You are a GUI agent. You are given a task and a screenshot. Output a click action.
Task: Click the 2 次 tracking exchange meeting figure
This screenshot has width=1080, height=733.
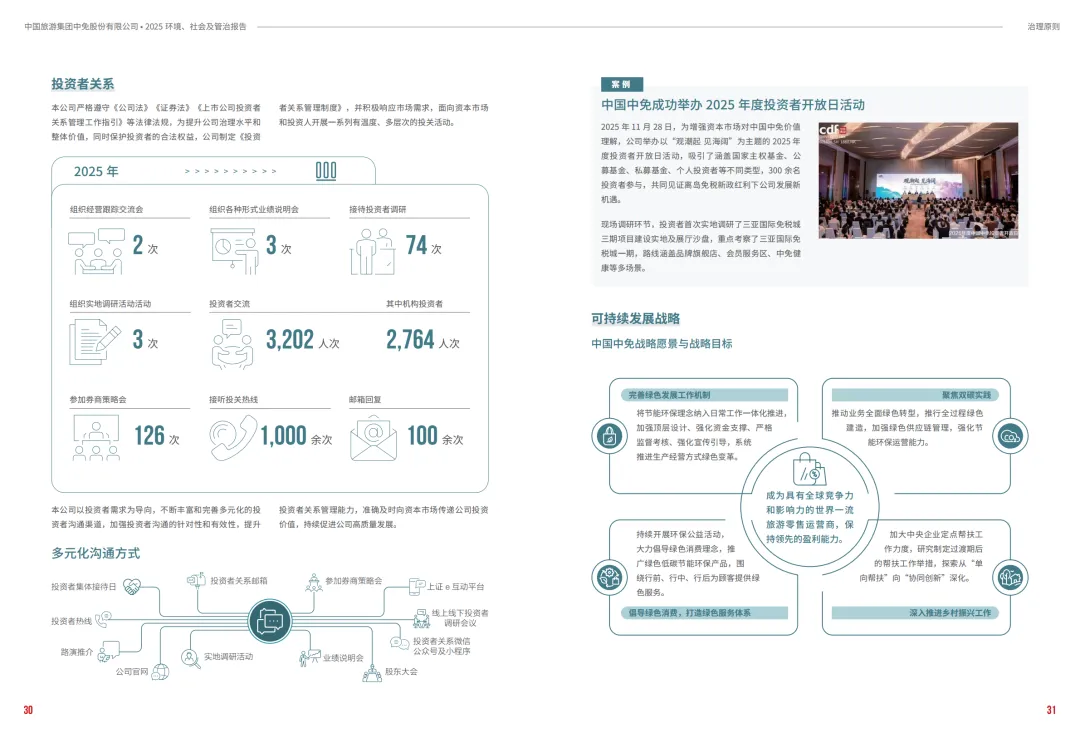click(x=145, y=245)
